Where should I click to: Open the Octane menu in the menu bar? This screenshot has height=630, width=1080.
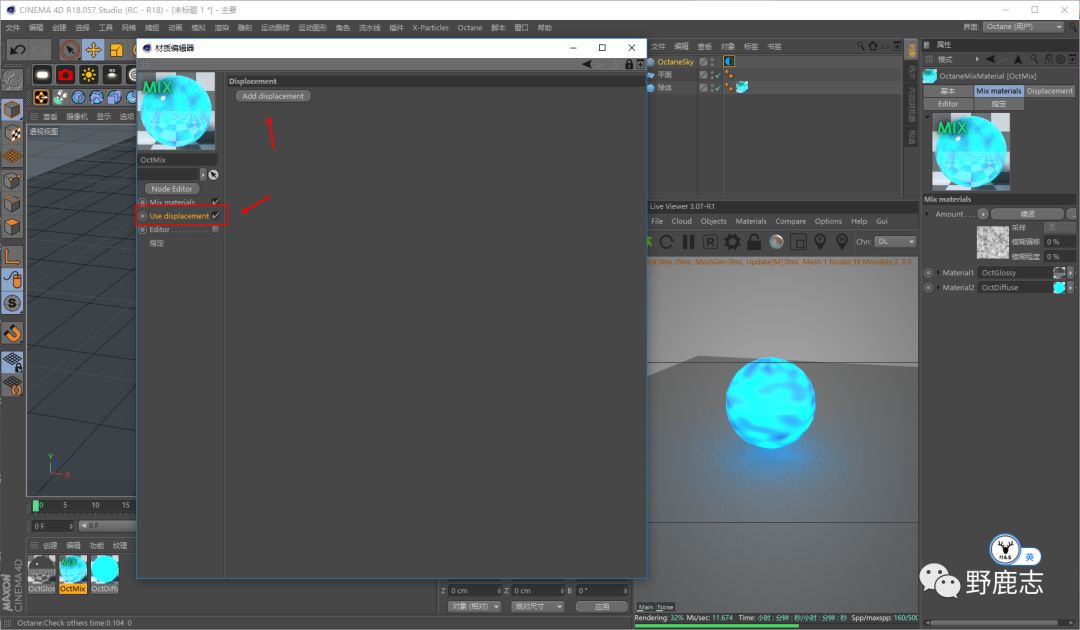pyautogui.click(x=469, y=28)
